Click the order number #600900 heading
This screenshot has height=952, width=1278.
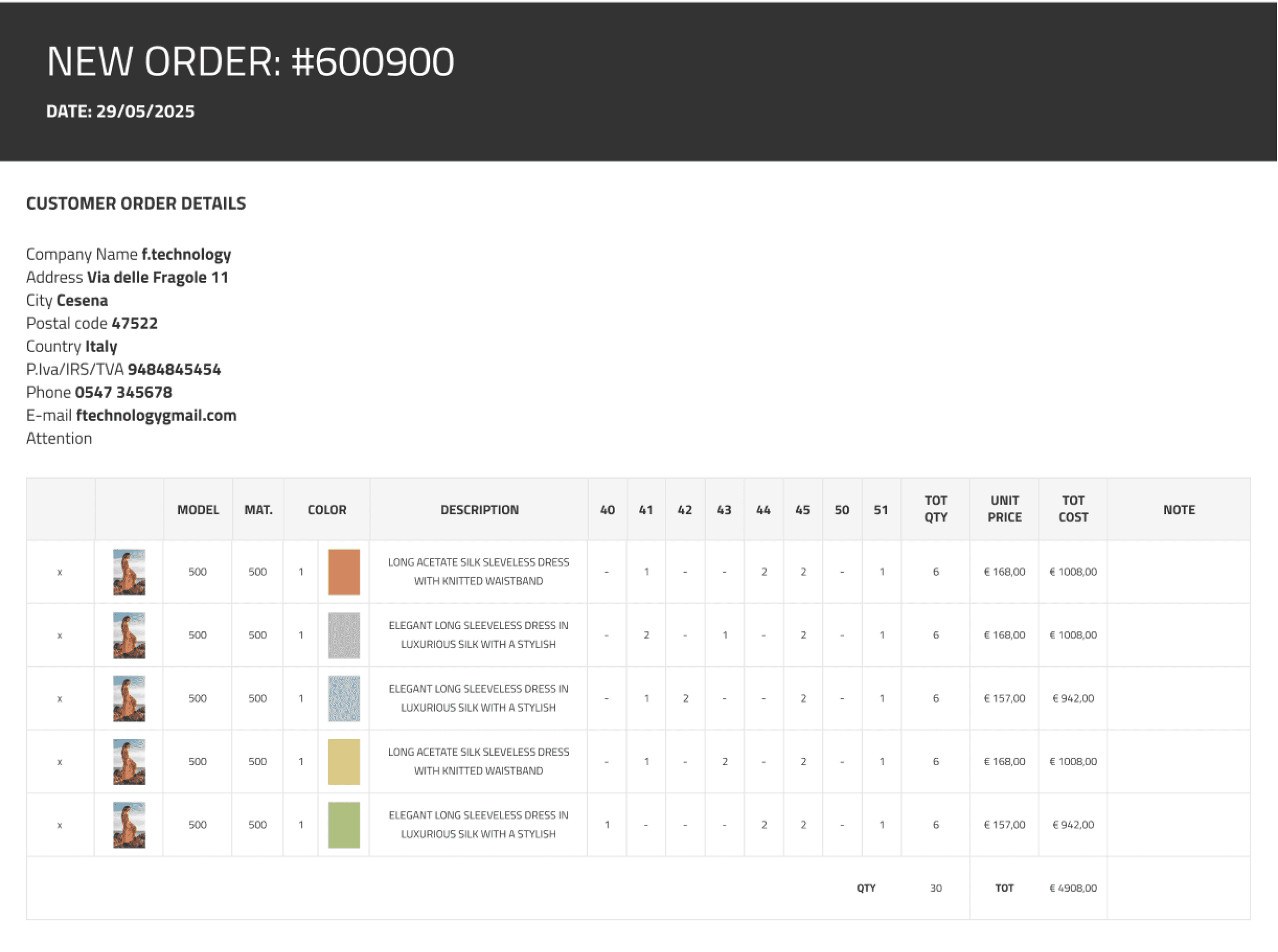372,61
